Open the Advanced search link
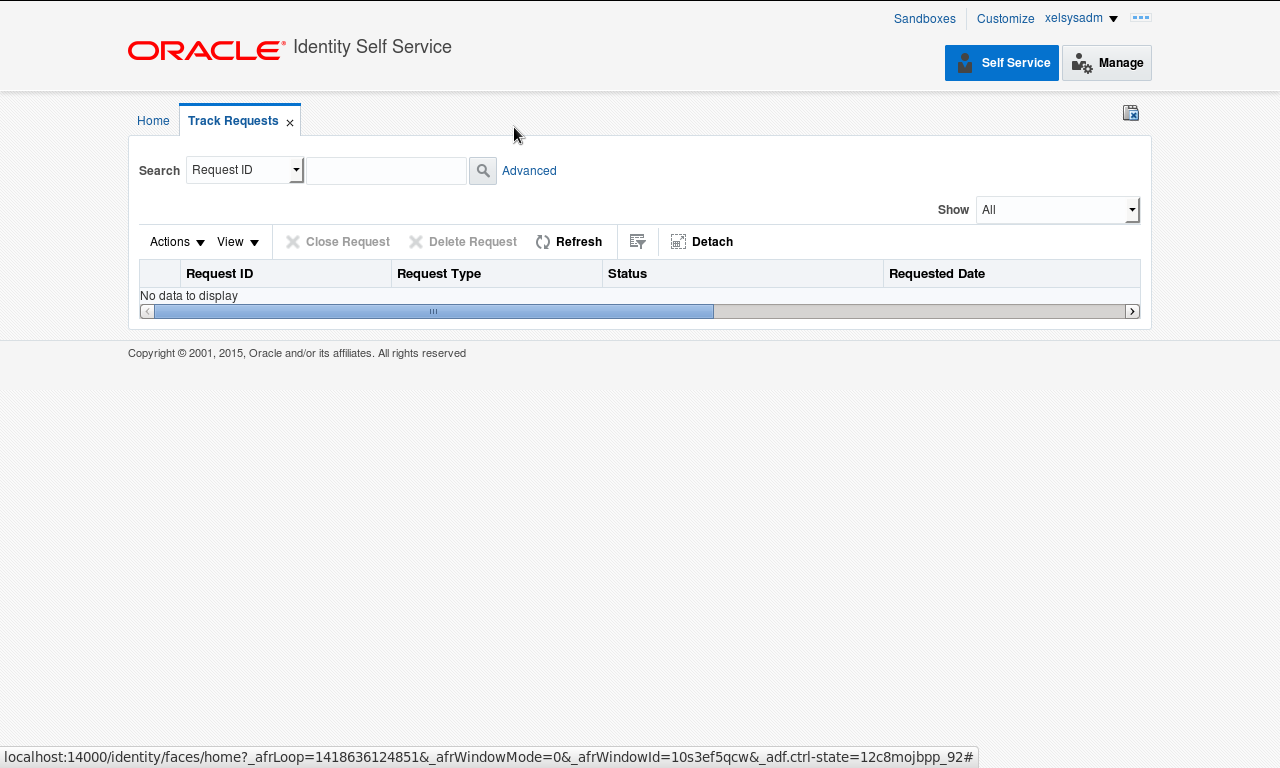1280x768 pixels. coord(528,170)
